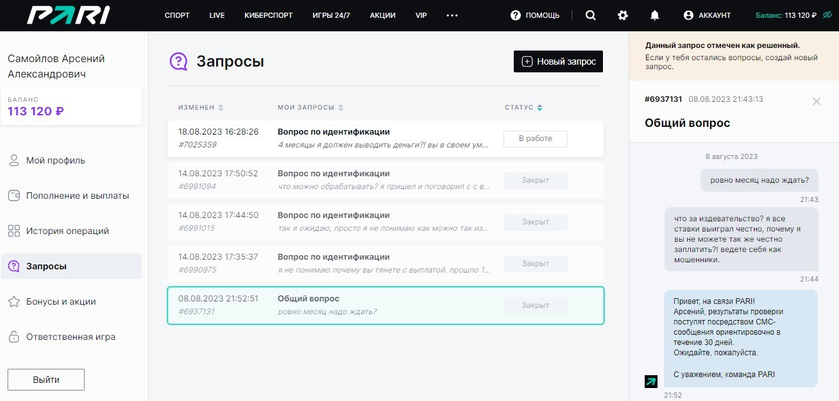
Task: Open Игры 24/7 menu item
Action: pos(331,16)
